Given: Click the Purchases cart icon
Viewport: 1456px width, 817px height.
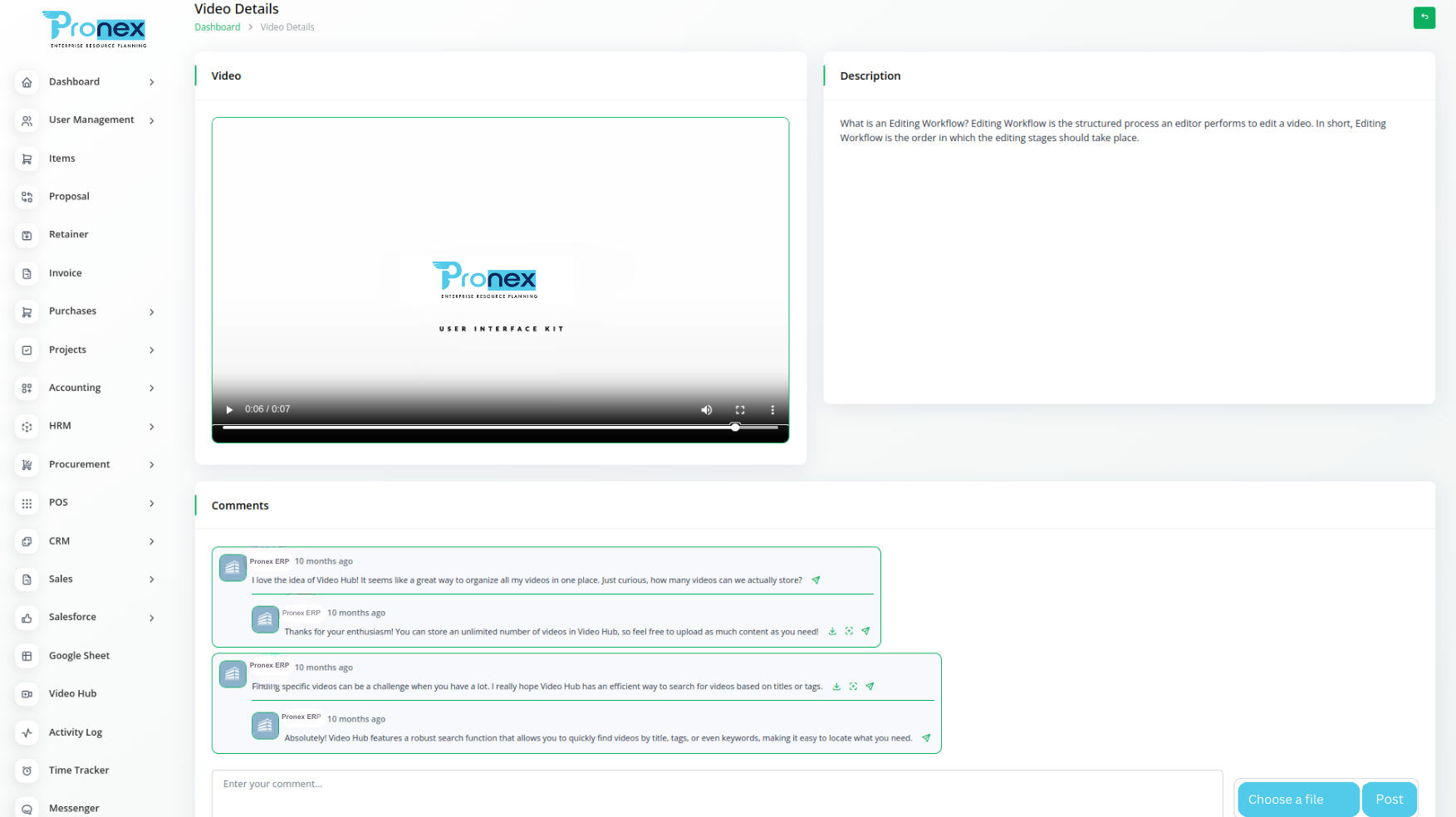Looking at the screenshot, I should (27, 311).
